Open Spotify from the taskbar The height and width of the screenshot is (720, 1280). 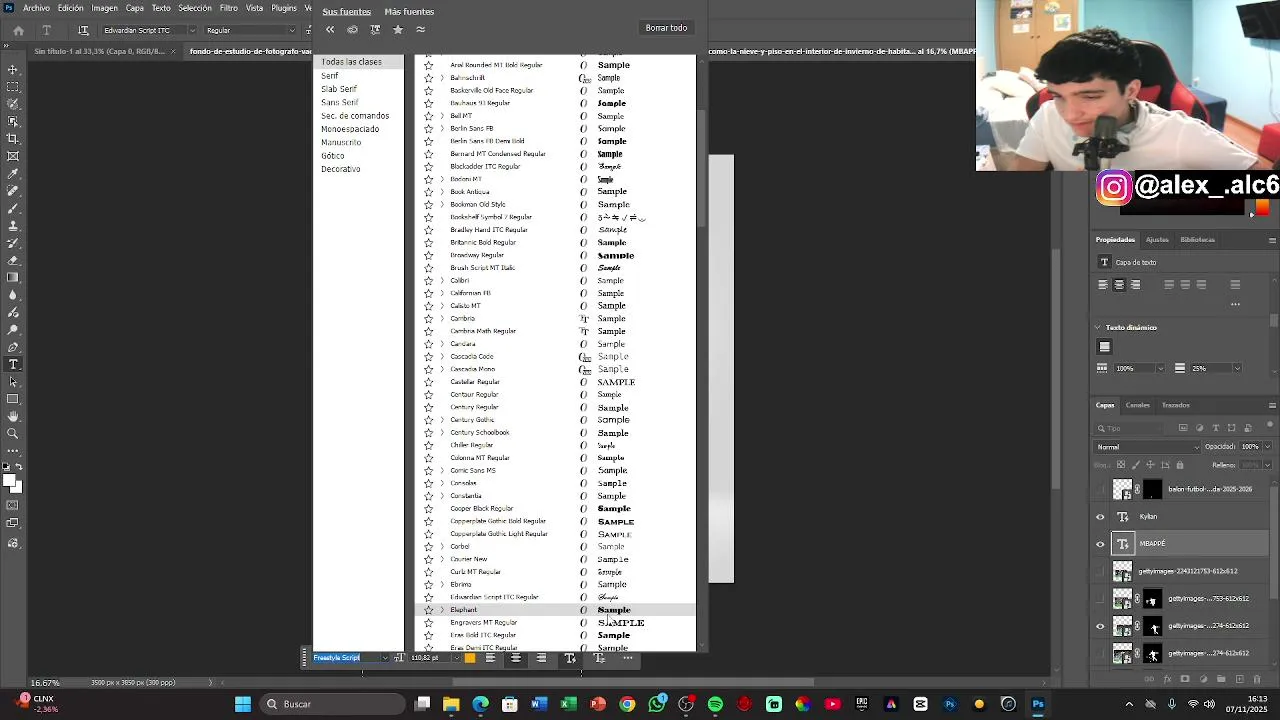[715, 704]
